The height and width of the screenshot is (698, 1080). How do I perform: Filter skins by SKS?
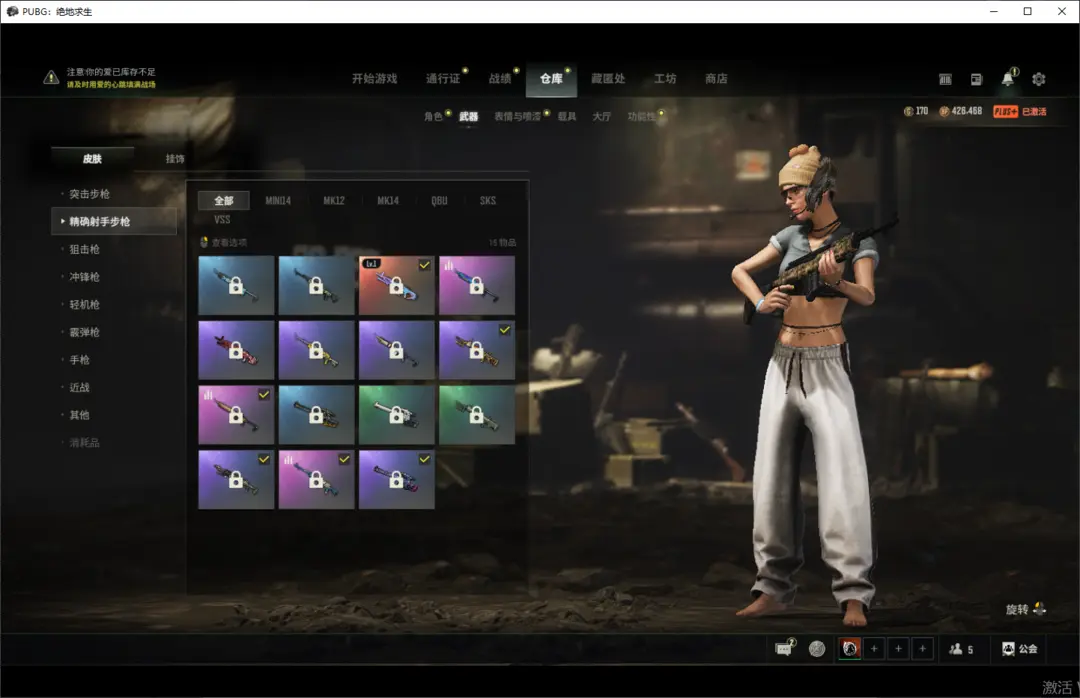[x=488, y=201]
